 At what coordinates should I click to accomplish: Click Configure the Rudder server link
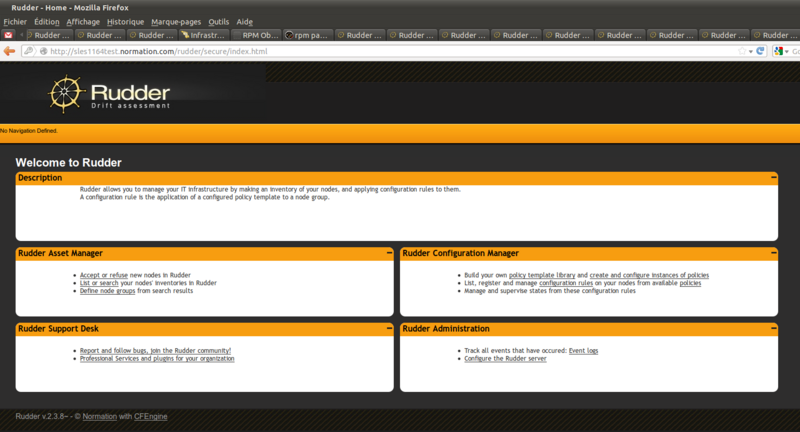tap(505, 359)
